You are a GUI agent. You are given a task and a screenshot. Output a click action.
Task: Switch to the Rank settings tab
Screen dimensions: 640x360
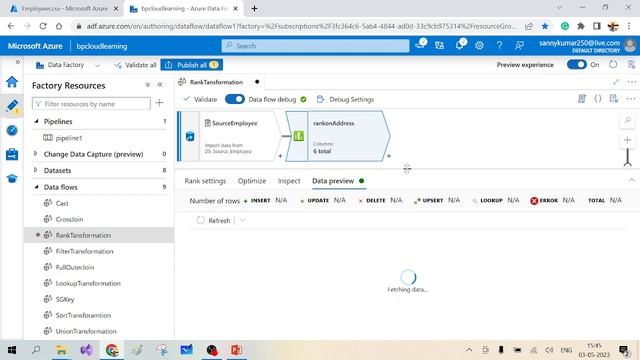point(205,181)
